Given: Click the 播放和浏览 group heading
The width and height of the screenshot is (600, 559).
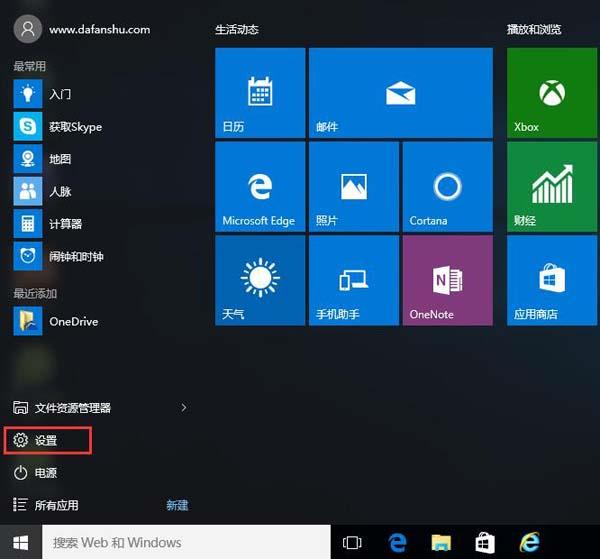Looking at the screenshot, I should [534, 29].
